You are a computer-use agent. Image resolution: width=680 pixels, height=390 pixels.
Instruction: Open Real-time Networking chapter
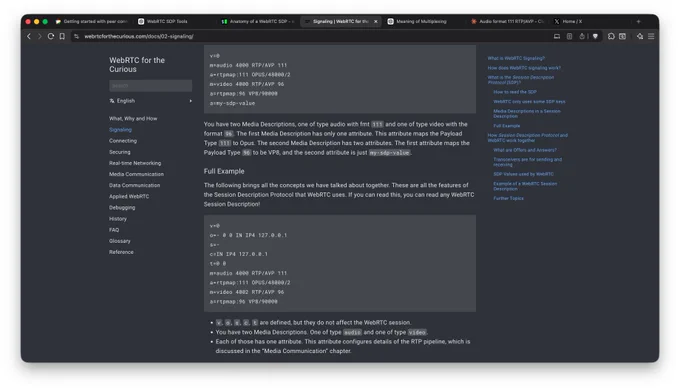[135, 163]
